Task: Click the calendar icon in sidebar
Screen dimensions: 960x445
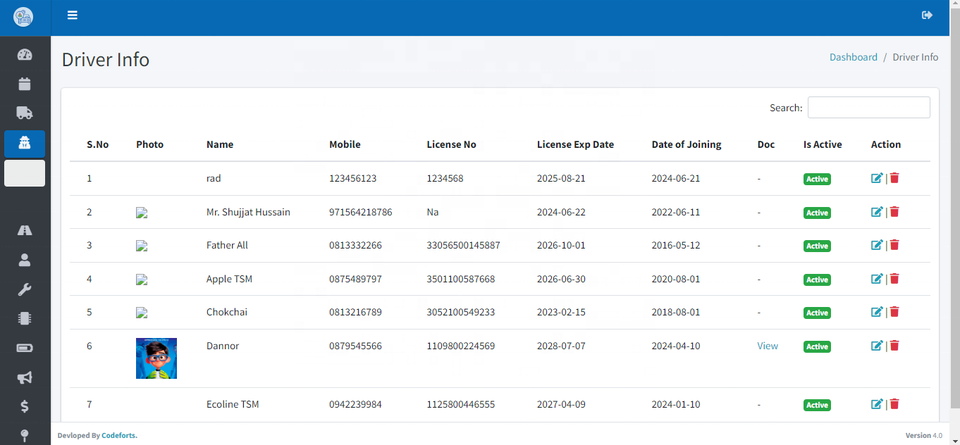Action: point(25,83)
